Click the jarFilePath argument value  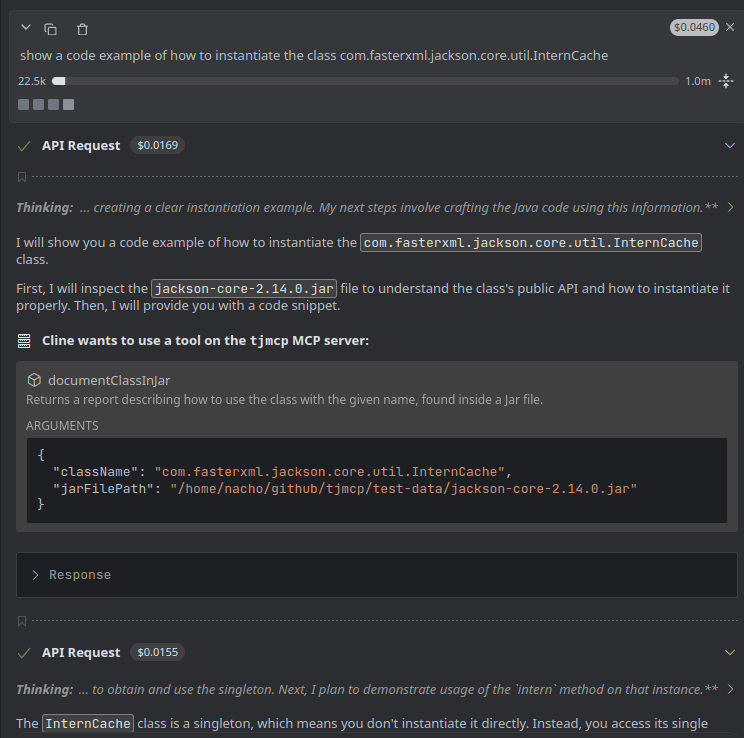point(404,488)
